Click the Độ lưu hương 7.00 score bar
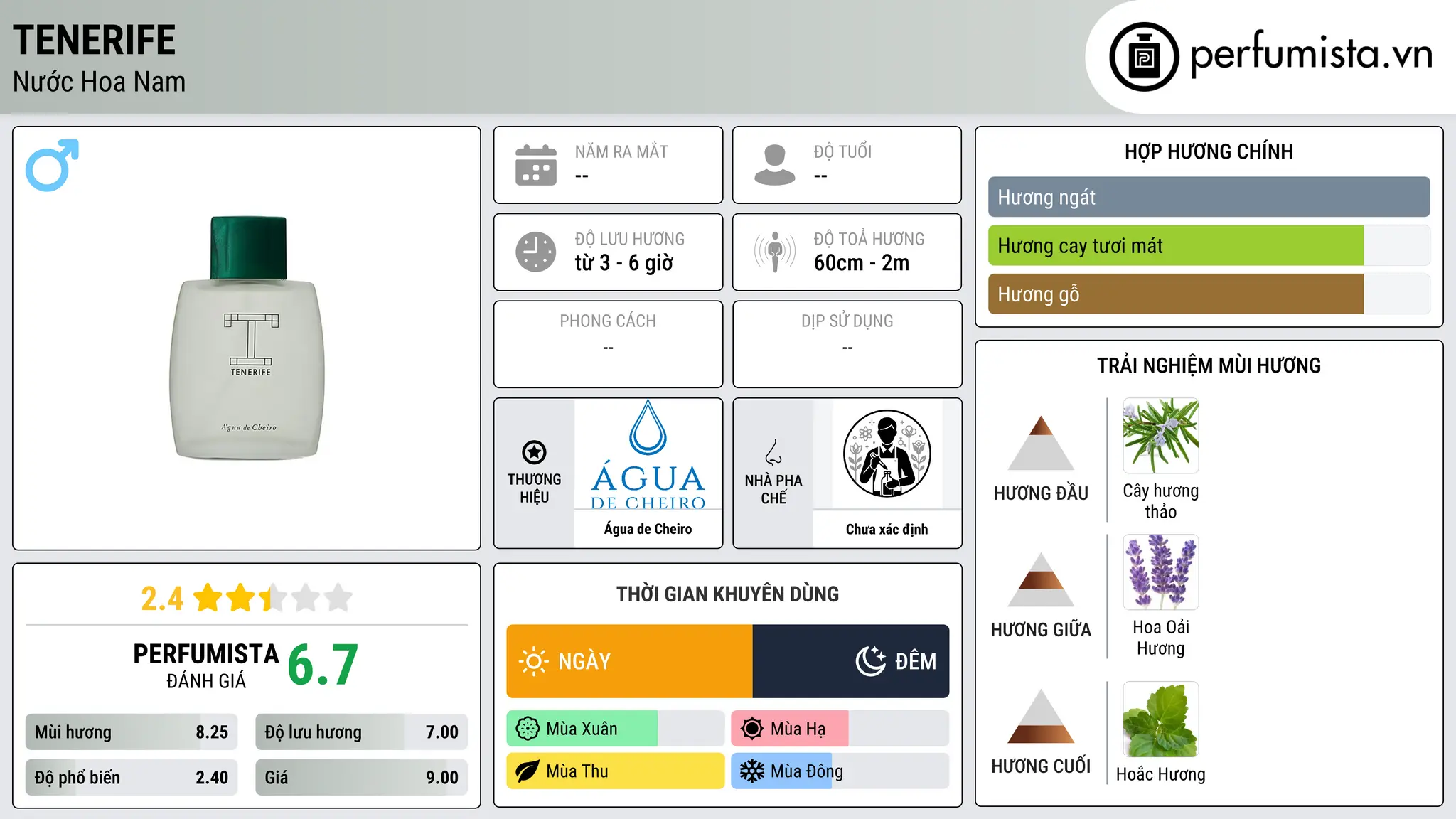Image resolution: width=1456 pixels, height=819 pixels. pyautogui.click(x=361, y=732)
